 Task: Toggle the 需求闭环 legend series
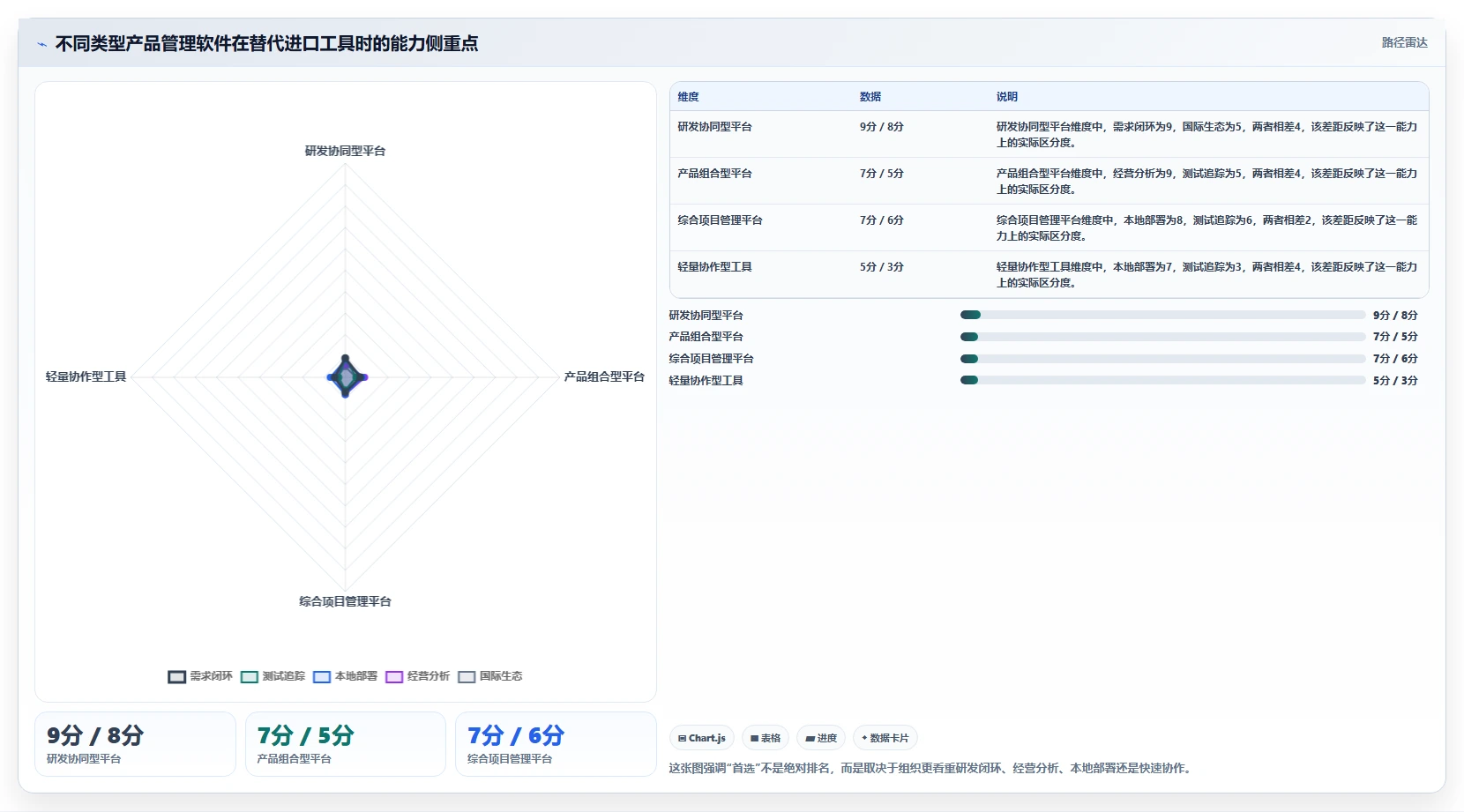point(200,676)
